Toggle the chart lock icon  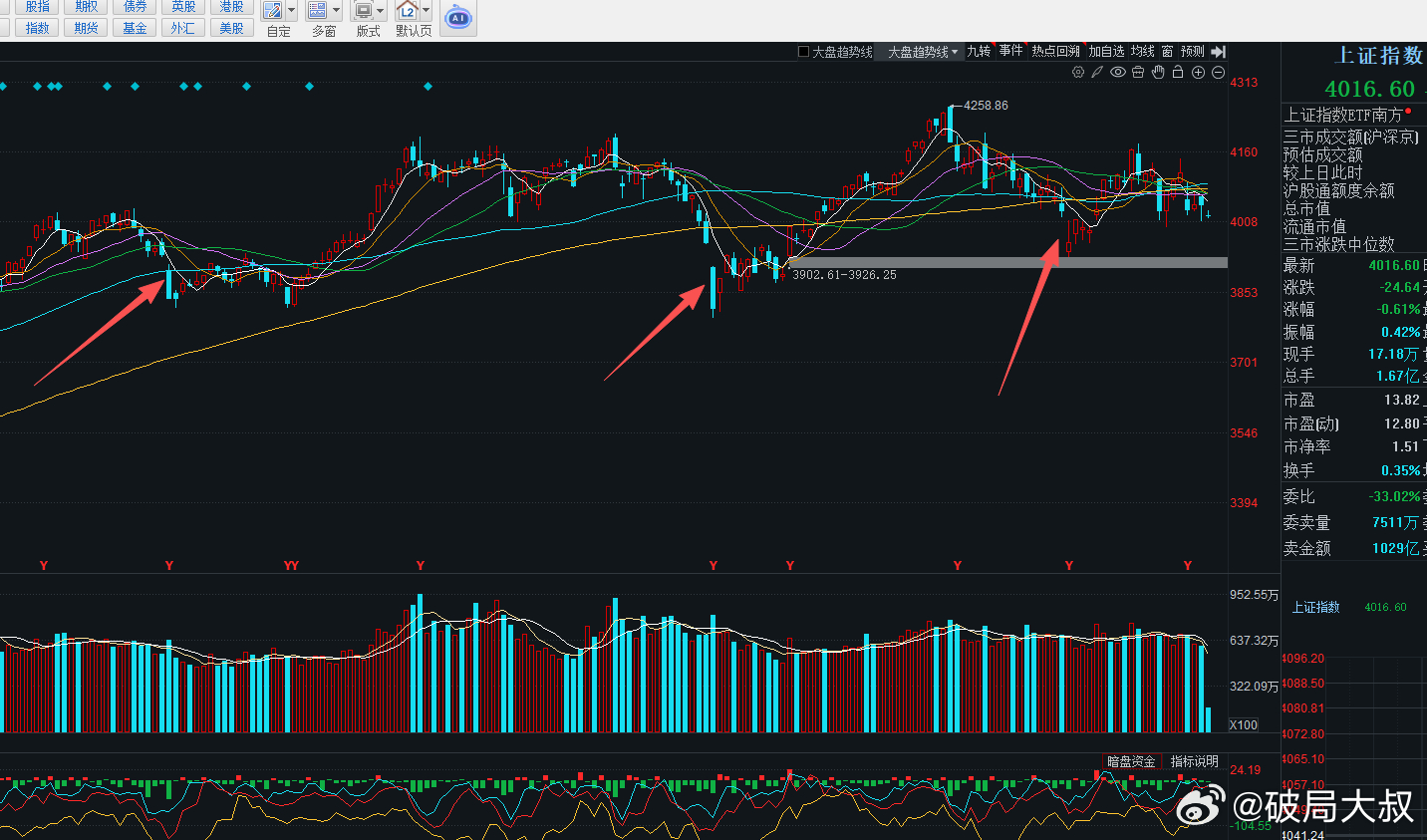click(1178, 72)
